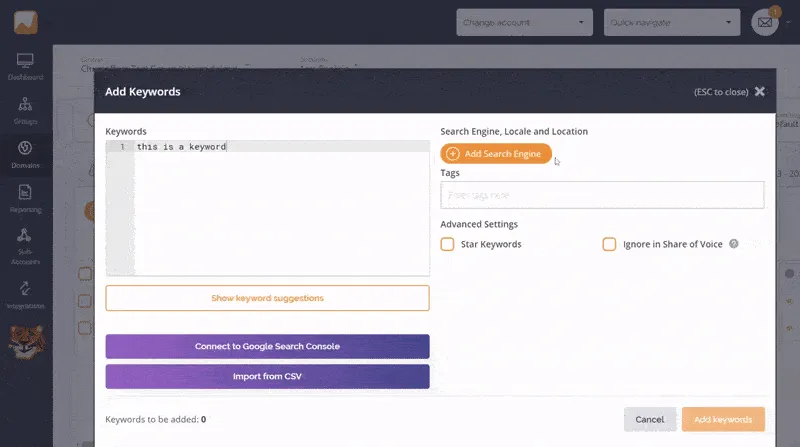Viewport: 800px width, 447px height.
Task: Focus the Tags input field
Action: coord(601,195)
